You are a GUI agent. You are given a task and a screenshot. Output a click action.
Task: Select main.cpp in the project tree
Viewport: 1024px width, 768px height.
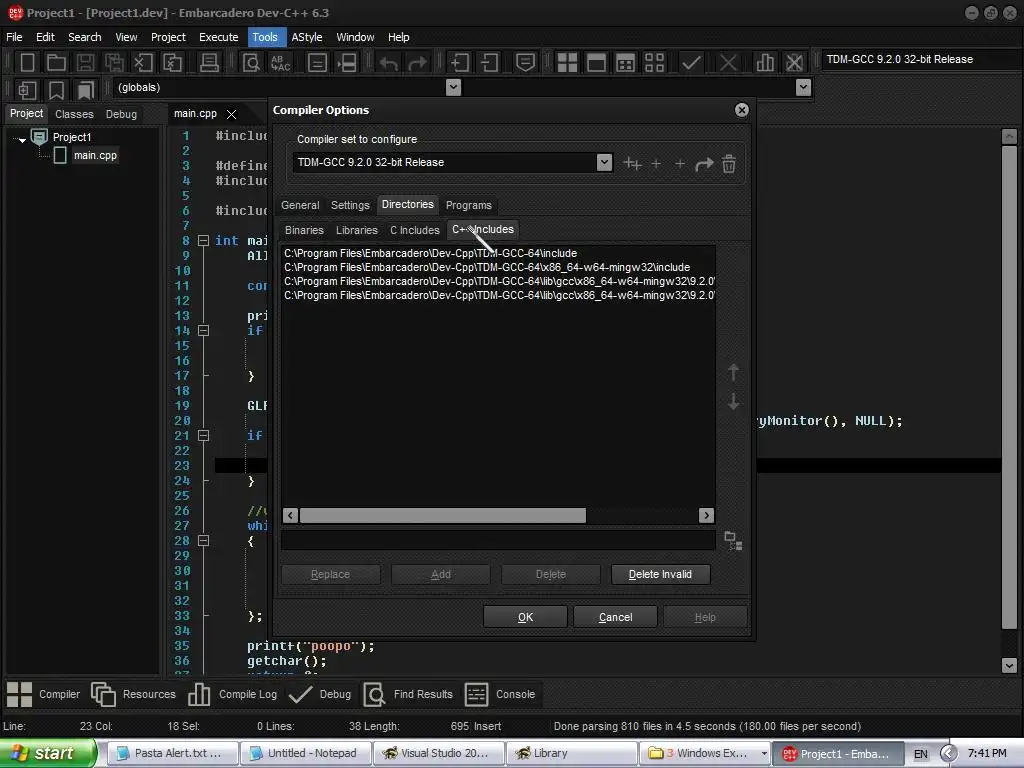coord(95,155)
